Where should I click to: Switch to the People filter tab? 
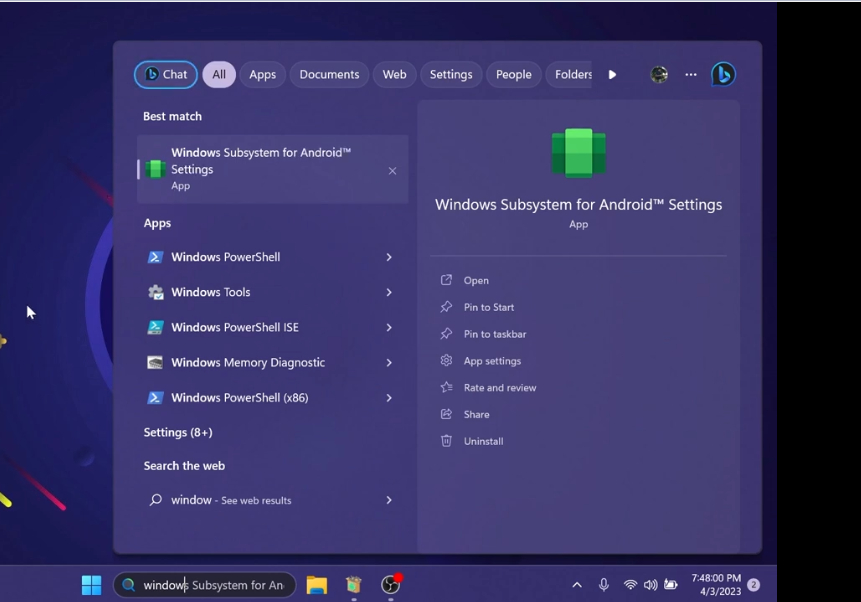[x=513, y=74]
